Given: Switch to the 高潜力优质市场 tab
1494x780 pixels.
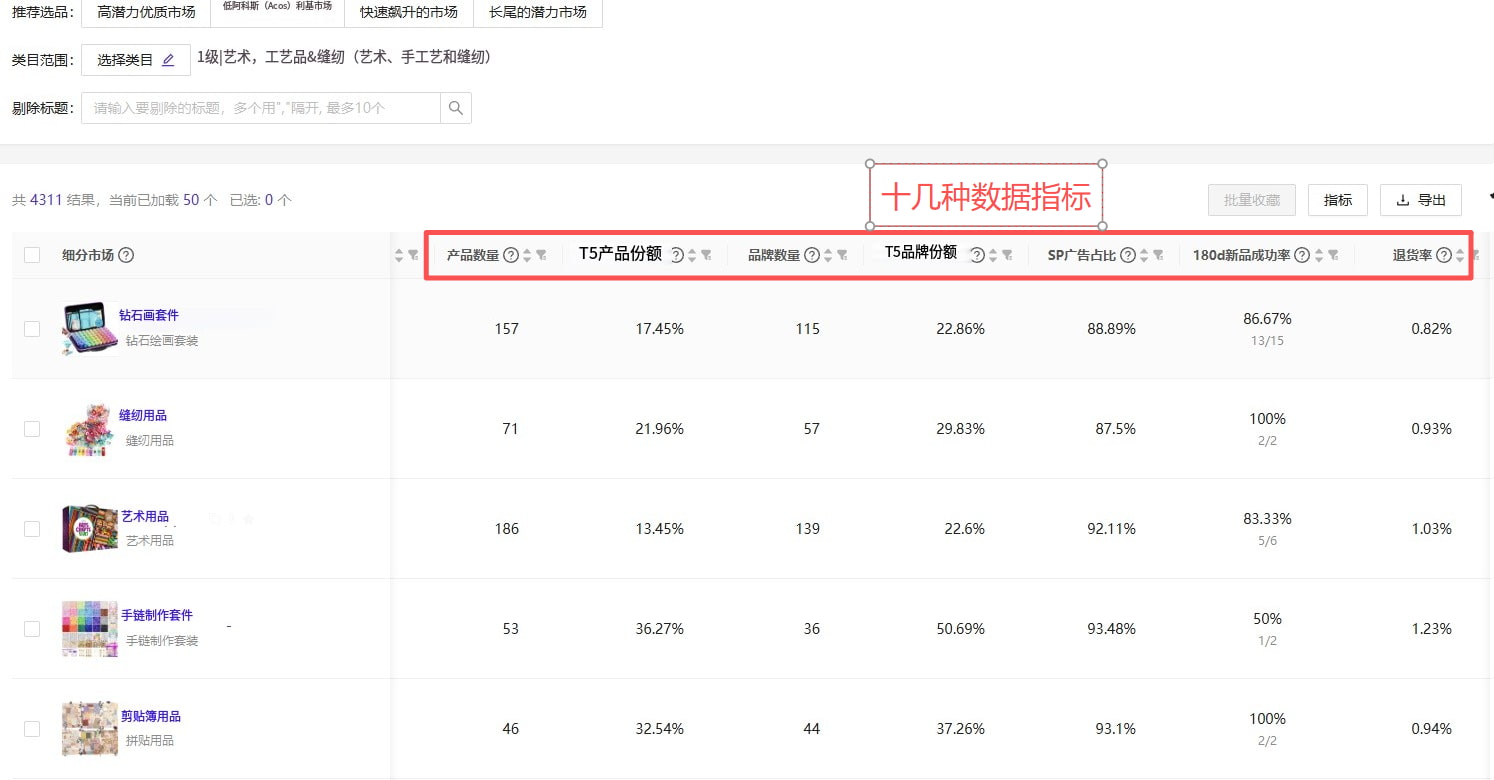Looking at the screenshot, I should point(144,13).
